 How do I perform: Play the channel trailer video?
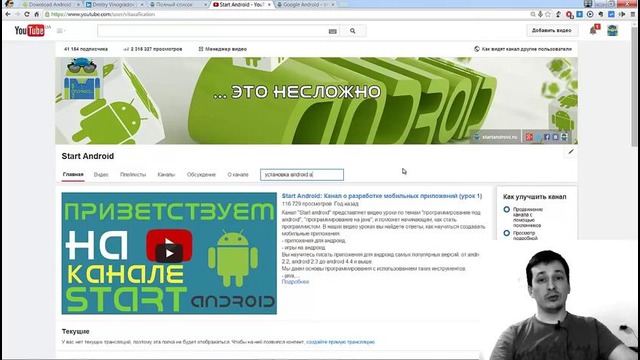[169, 253]
